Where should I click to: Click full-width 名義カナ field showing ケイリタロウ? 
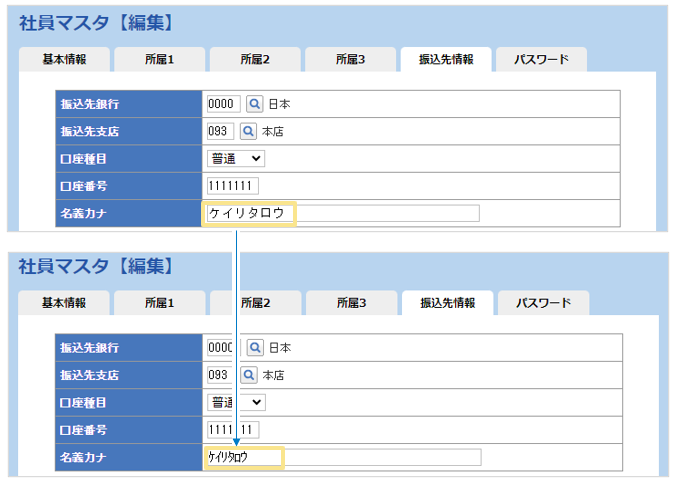coord(342,213)
